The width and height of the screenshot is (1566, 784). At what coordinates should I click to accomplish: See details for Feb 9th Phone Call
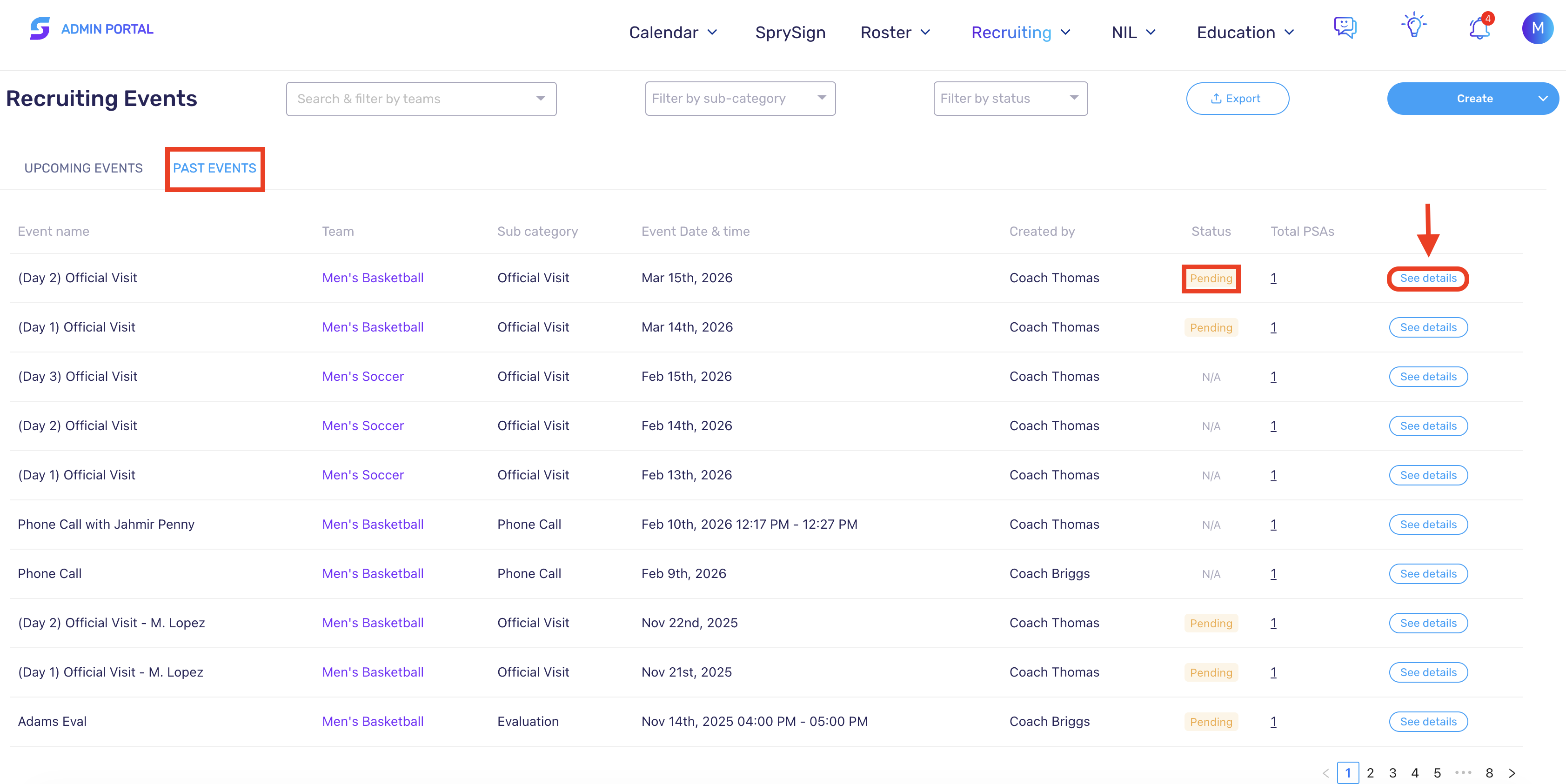point(1428,574)
